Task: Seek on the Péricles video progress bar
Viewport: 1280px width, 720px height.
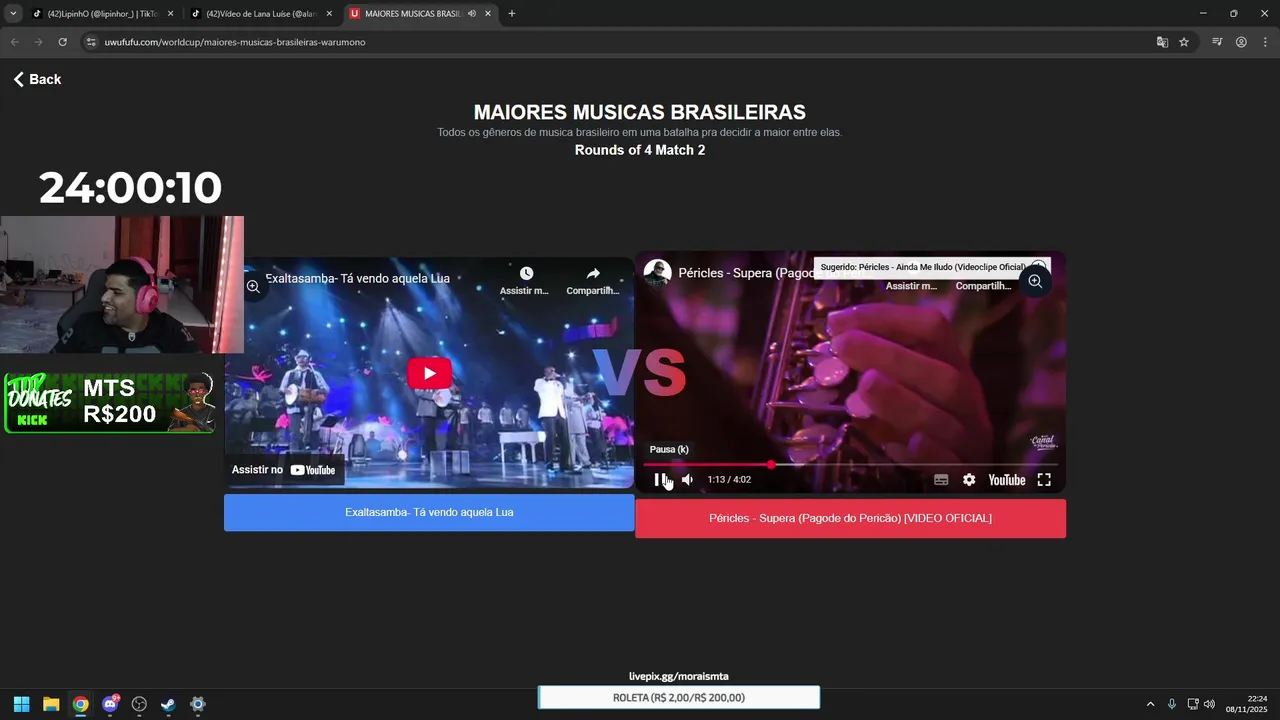Action: click(x=850, y=464)
